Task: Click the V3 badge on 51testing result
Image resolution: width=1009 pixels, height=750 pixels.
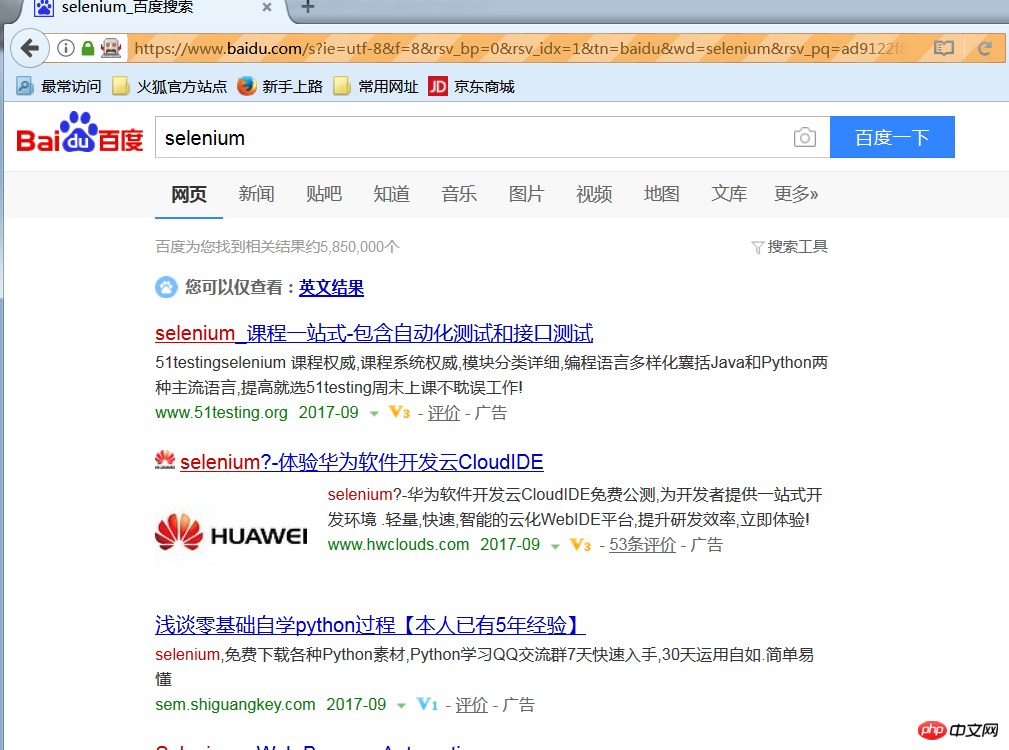Action: [x=400, y=412]
